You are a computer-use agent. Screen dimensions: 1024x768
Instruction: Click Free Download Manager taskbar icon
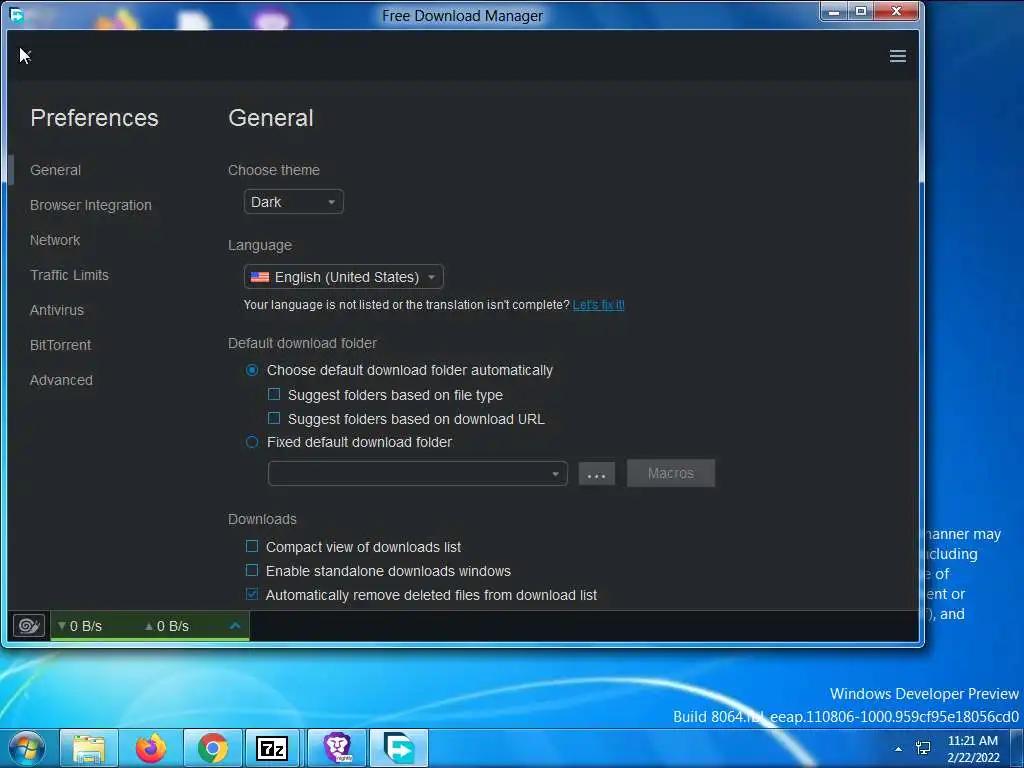tap(399, 748)
